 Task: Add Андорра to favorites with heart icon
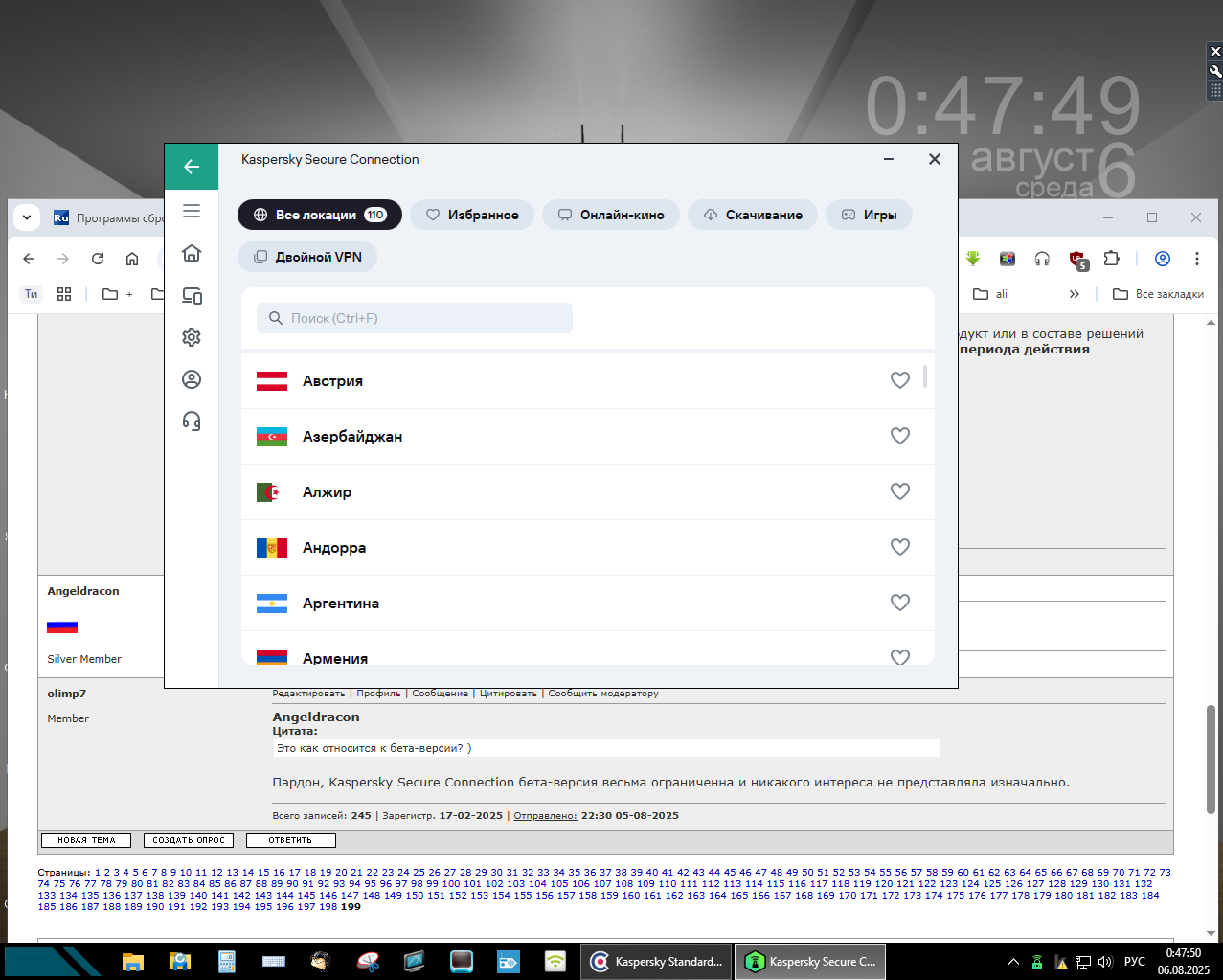[x=900, y=547]
